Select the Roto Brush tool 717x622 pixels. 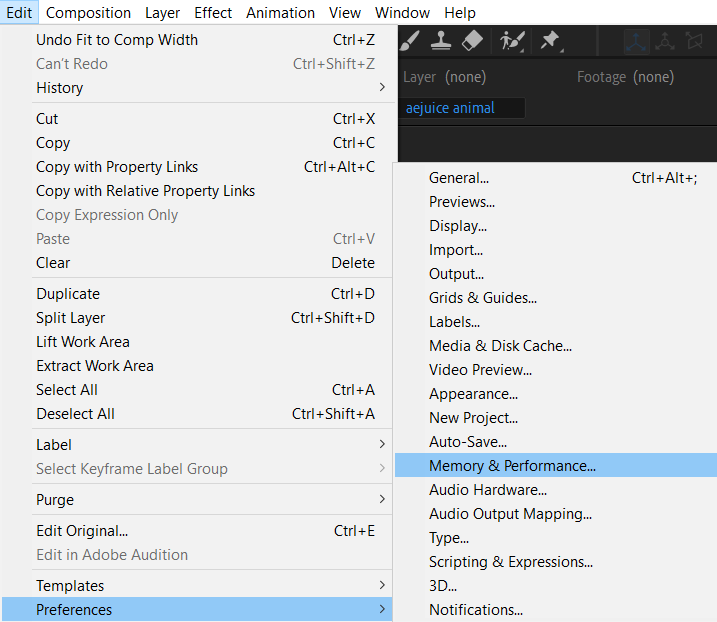pos(512,41)
